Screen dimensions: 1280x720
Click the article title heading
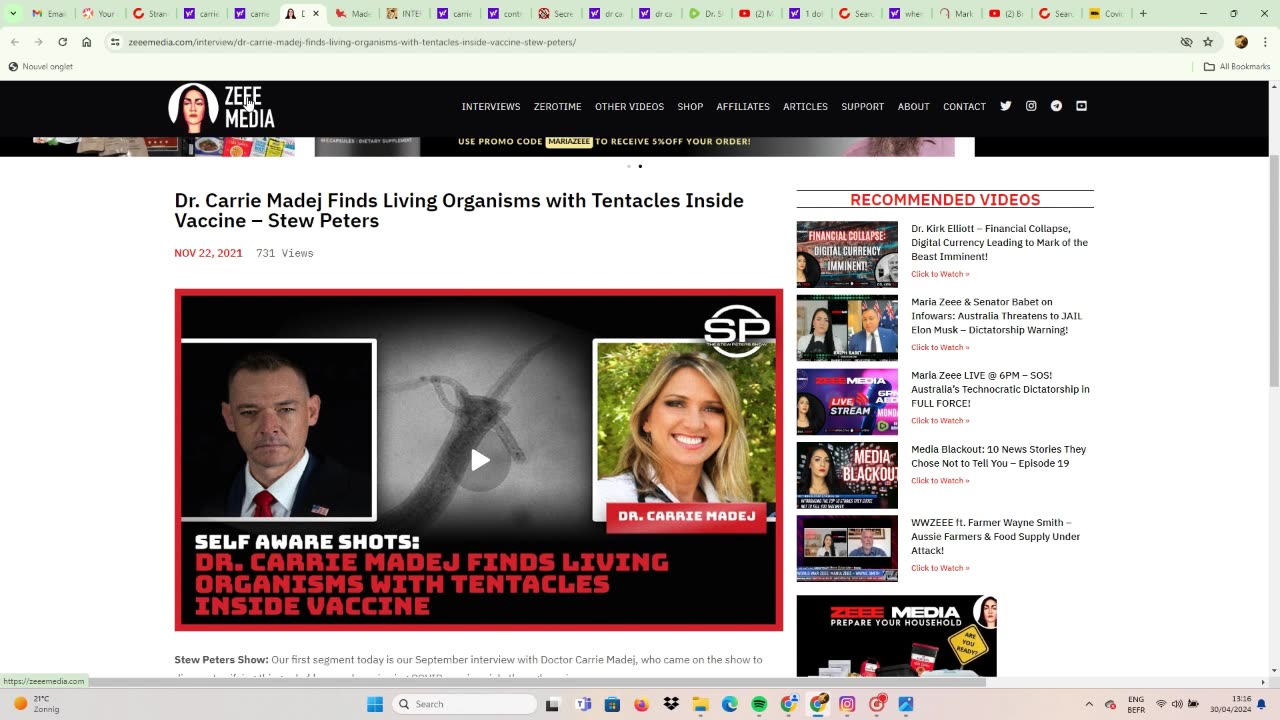459,210
